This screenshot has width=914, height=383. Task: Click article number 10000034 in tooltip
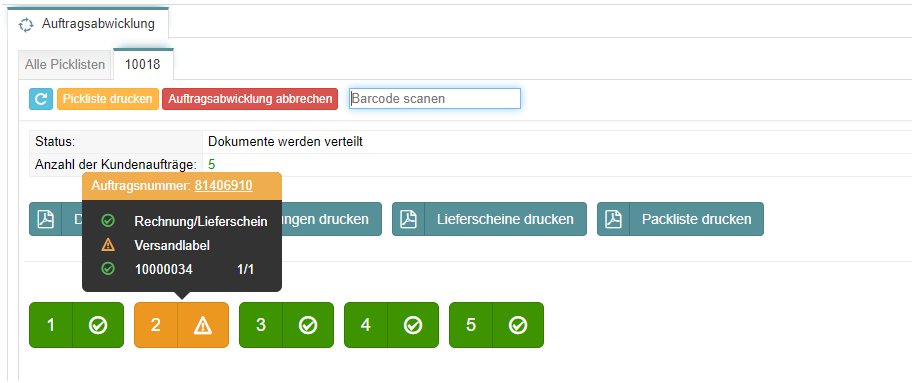pos(164,269)
